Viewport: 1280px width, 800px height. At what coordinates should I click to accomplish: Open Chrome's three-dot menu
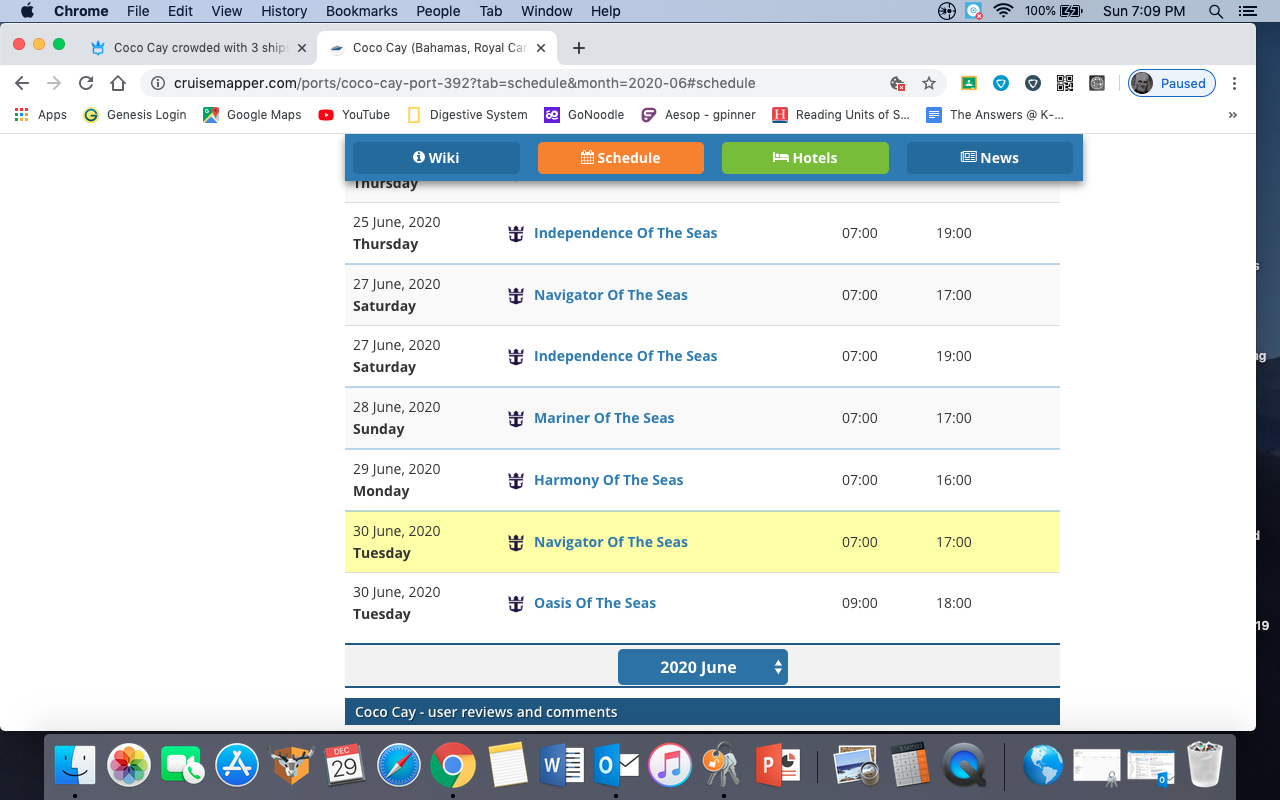[x=1235, y=83]
